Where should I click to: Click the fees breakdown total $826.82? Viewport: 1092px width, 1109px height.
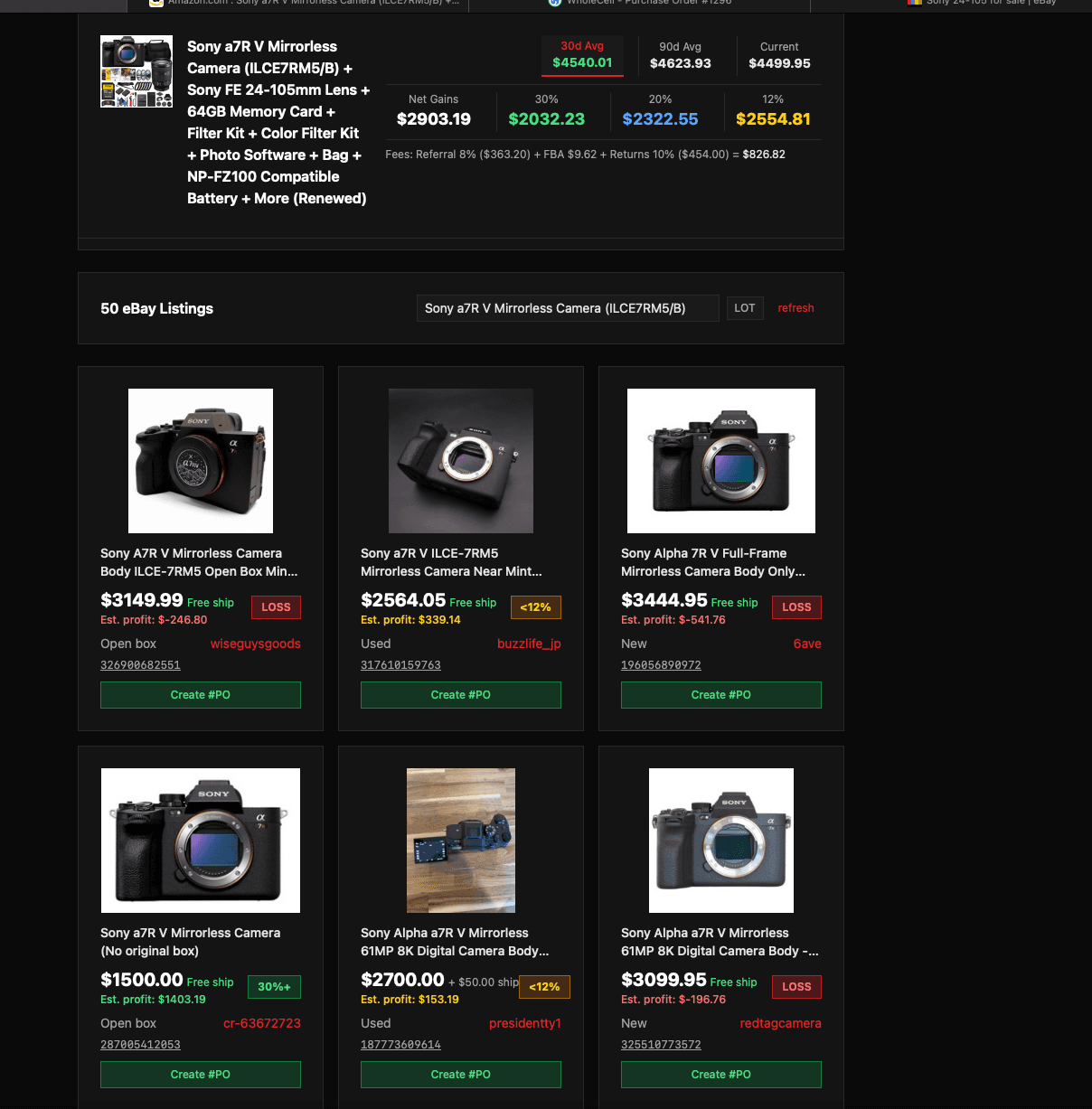click(764, 155)
